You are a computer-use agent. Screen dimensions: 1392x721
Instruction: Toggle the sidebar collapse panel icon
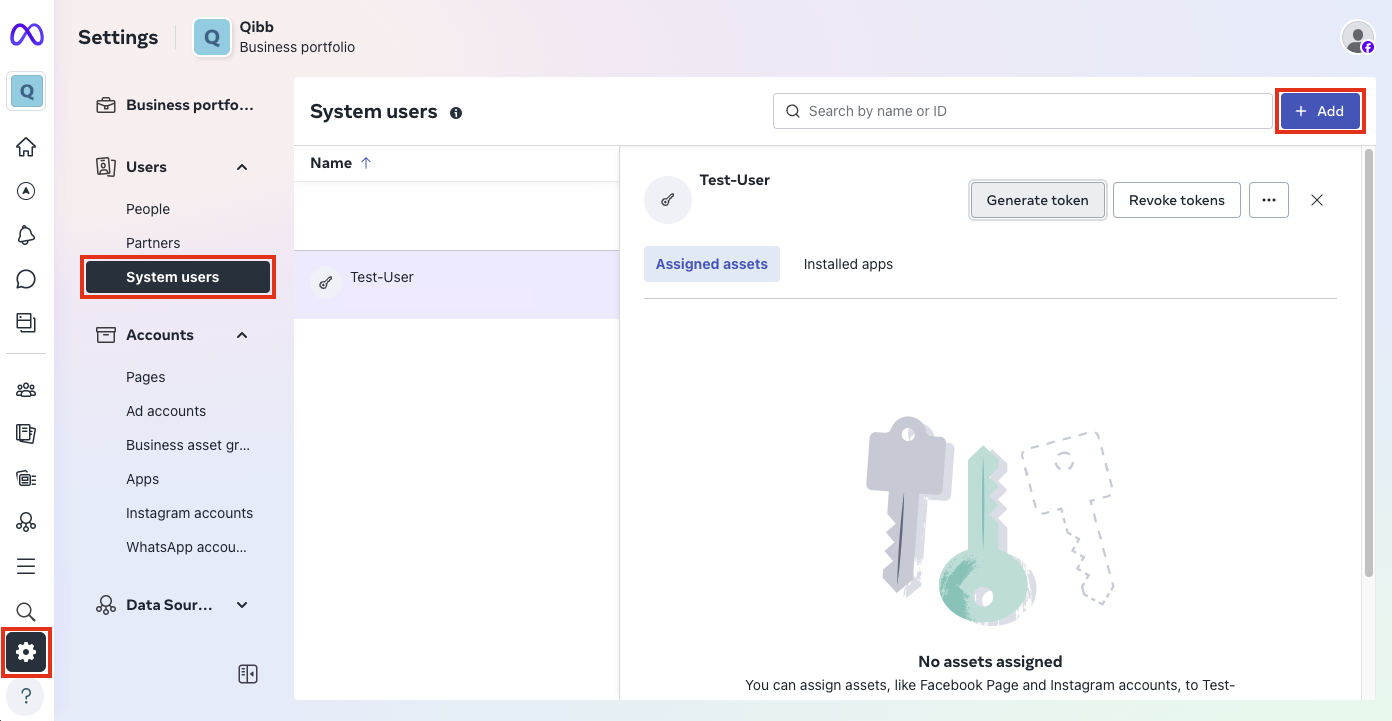(248, 674)
